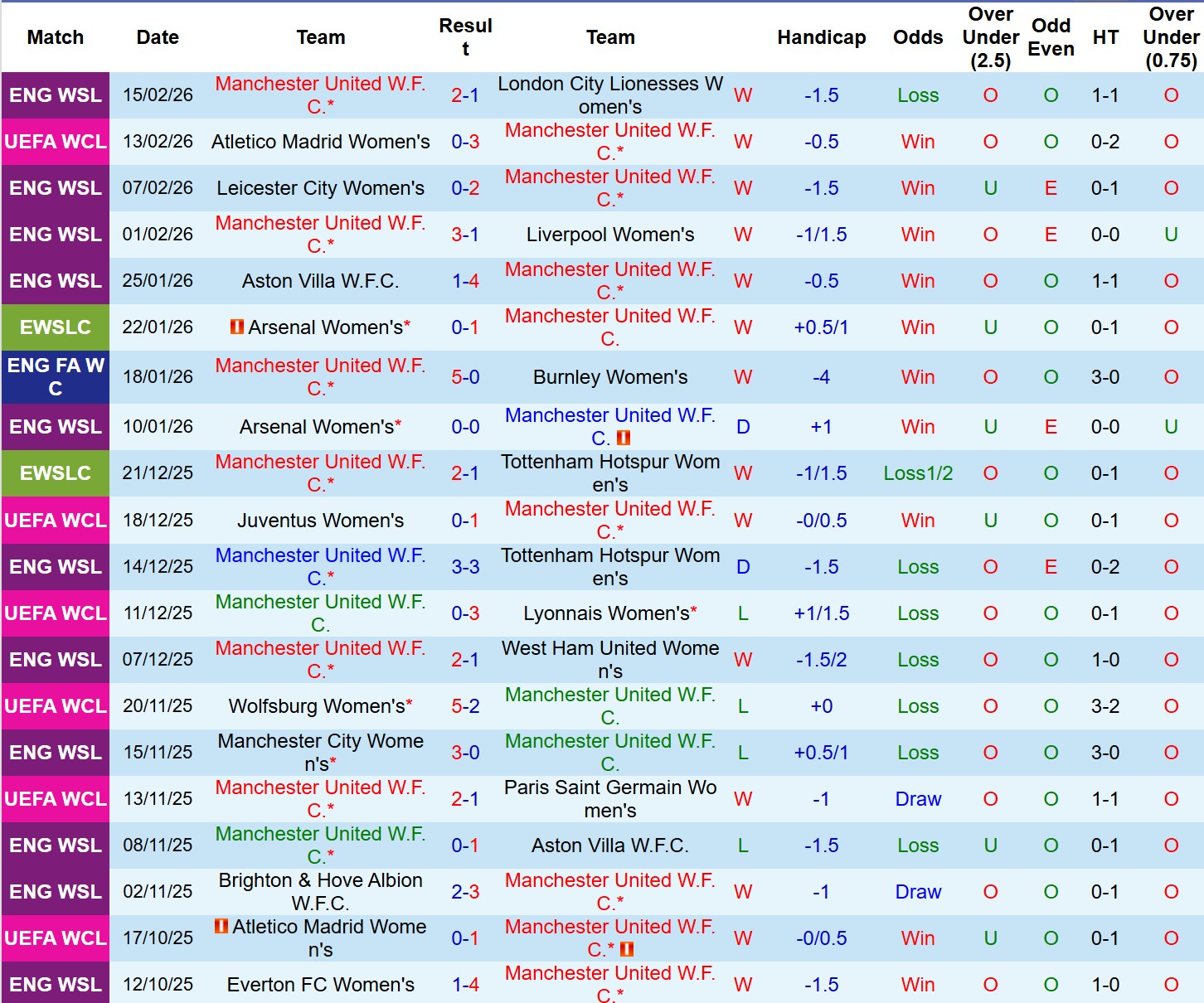Open Wolfsburg Women's team link
This screenshot has width=1204, height=1003.
[x=317, y=706]
